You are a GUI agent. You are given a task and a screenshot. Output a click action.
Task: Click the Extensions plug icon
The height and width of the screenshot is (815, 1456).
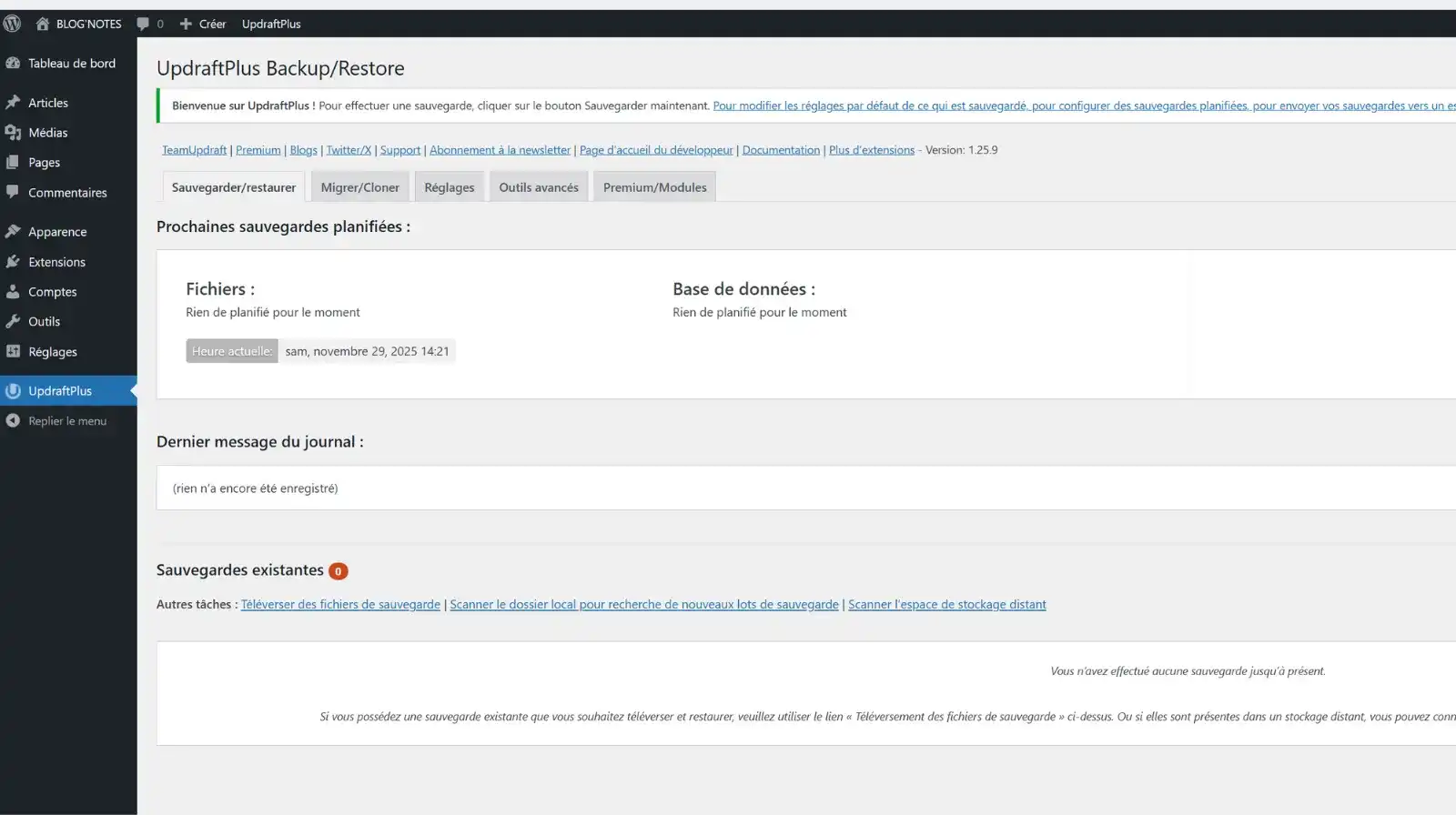[x=13, y=262]
